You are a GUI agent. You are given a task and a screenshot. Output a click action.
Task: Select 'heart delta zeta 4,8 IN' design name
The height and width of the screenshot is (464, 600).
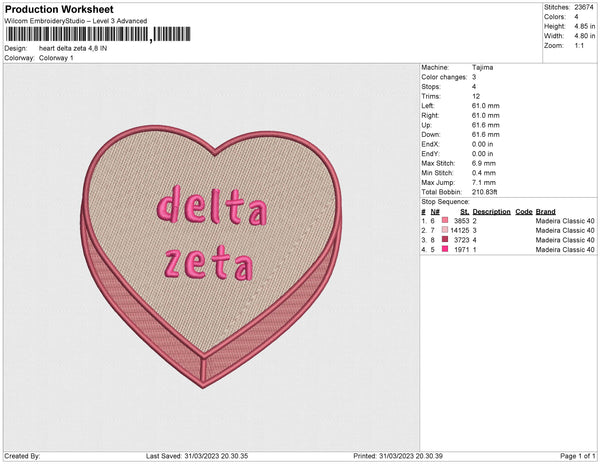(x=73, y=49)
